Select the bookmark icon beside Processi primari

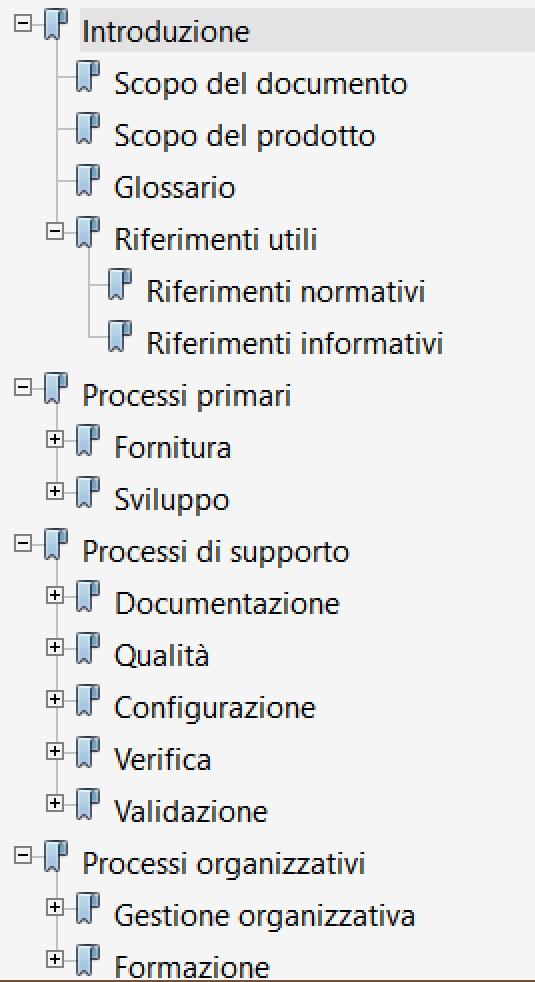56,391
